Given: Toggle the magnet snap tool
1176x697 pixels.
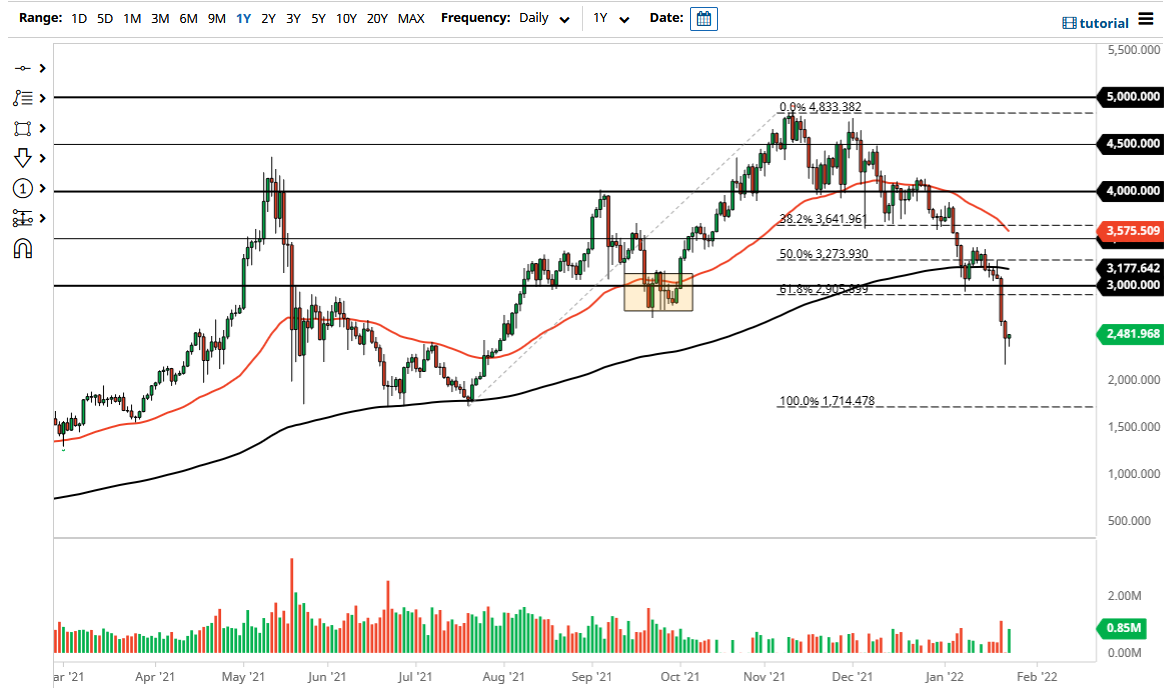Looking at the screenshot, I should pyautogui.click(x=23, y=248).
